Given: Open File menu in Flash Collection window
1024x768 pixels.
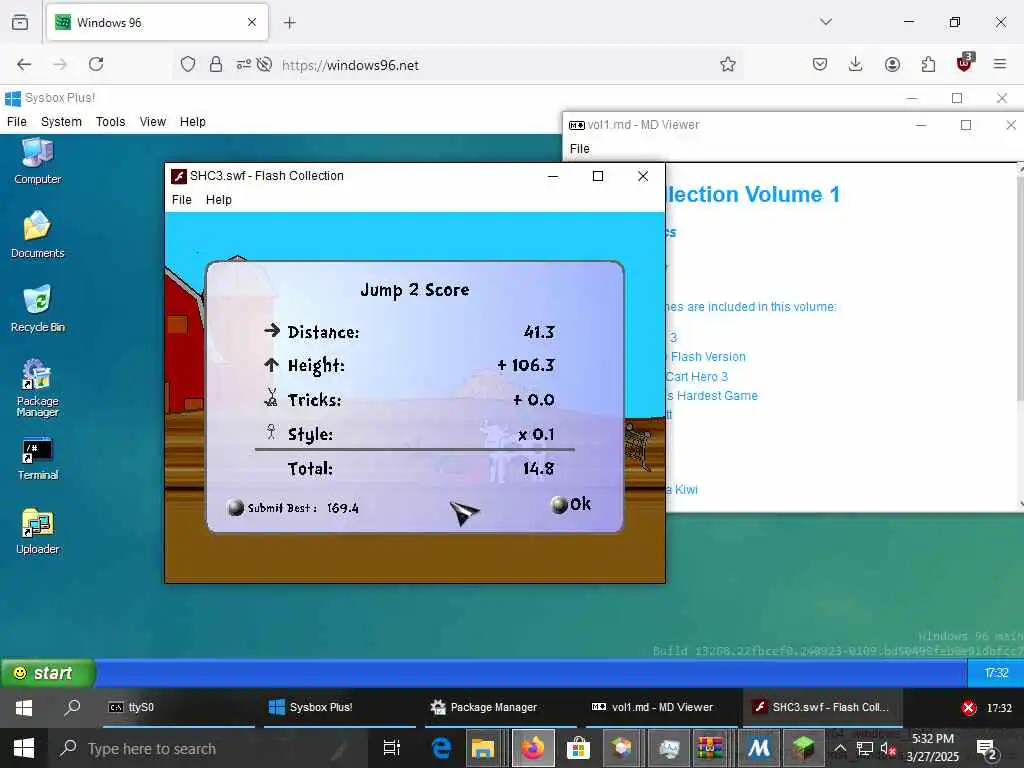Looking at the screenshot, I should click(182, 200).
